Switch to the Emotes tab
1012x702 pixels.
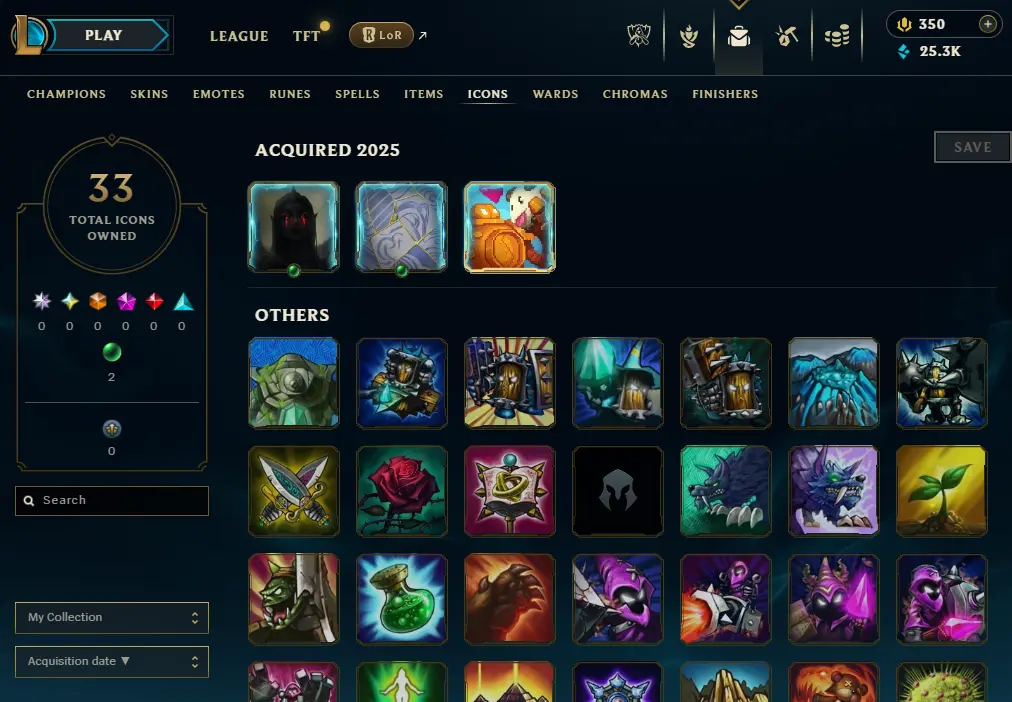pyautogui.click(x=219, y=94)
